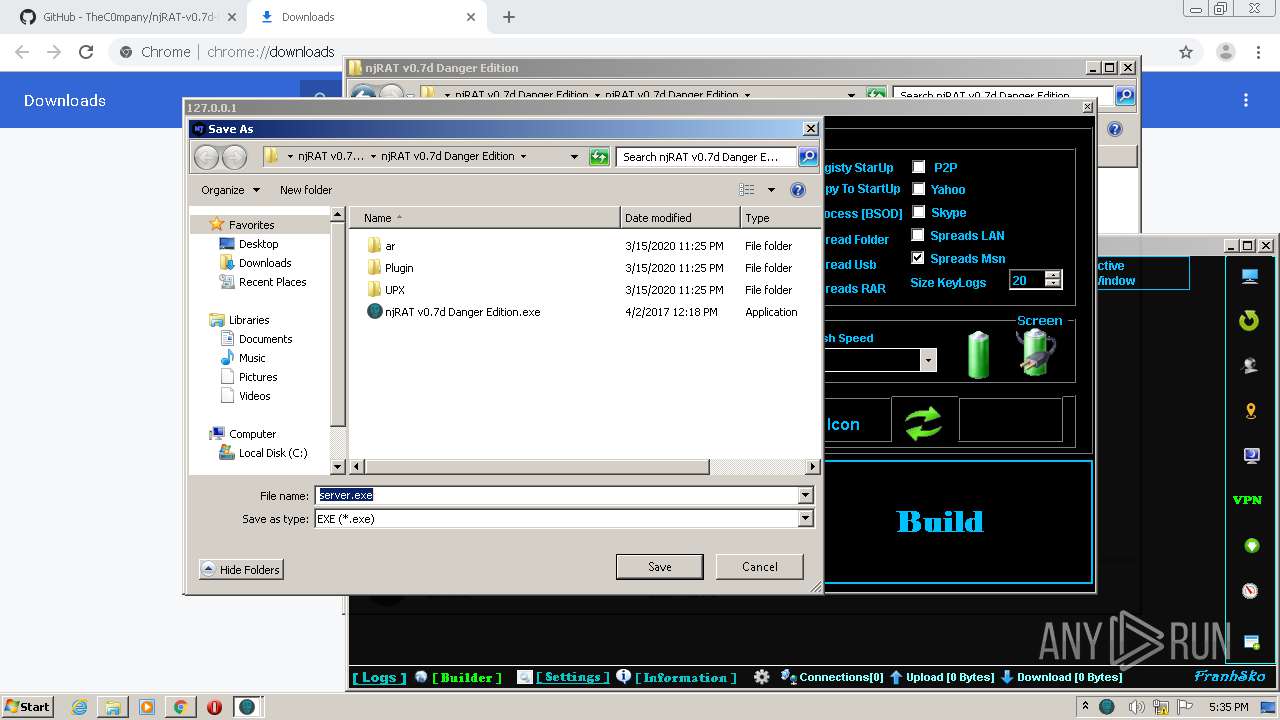Viewport: 1280px width, 720px height.
Task: Click the New folder button
Action: coord(306,190)
